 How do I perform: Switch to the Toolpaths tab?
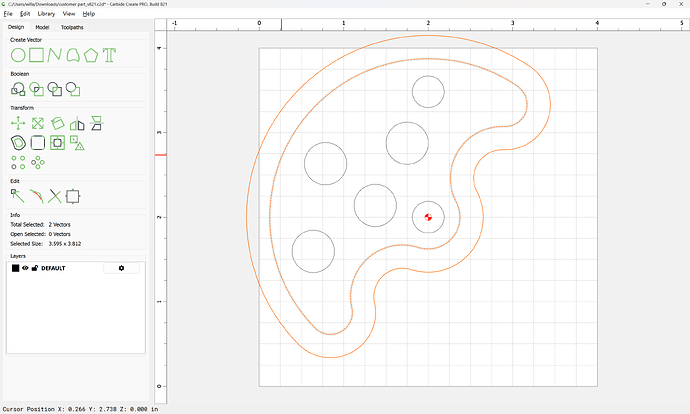tap(72, 27)
